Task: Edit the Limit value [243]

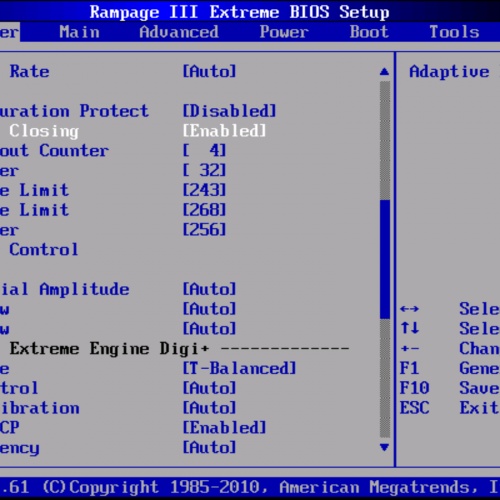Action: (204, 190)
